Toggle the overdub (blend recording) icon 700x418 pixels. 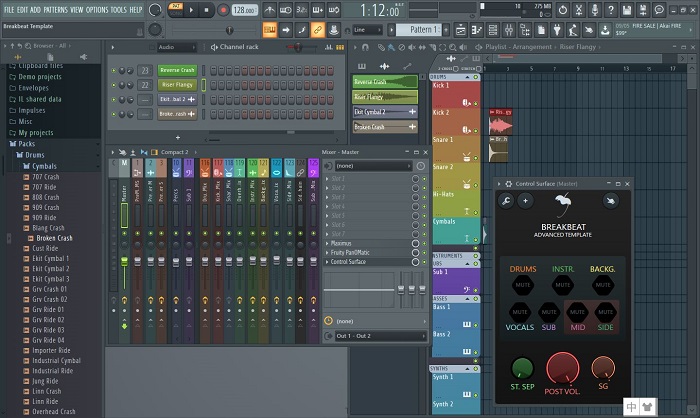pos(317,9)
